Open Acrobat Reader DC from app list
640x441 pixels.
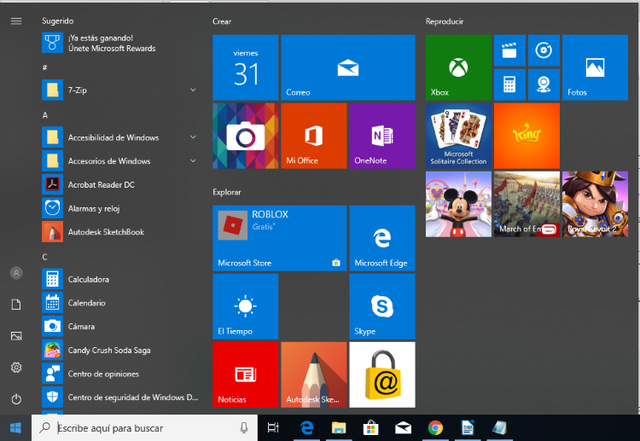[x=120, y=185]
